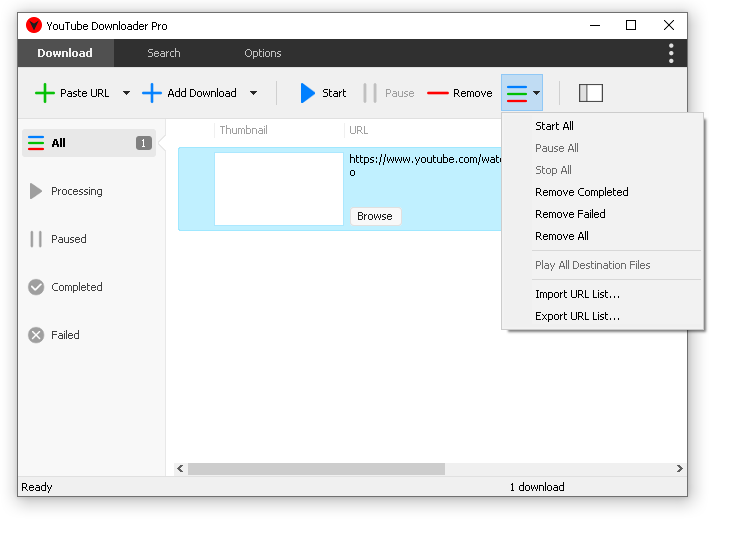Screen dimensions: 756x541
Task: Click the scrollbar right arrow
Action: click(x=679, y=469)
